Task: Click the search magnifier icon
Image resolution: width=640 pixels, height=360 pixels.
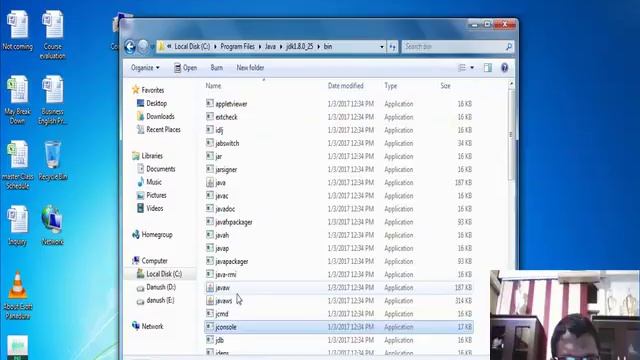Action: click(509, 47)
